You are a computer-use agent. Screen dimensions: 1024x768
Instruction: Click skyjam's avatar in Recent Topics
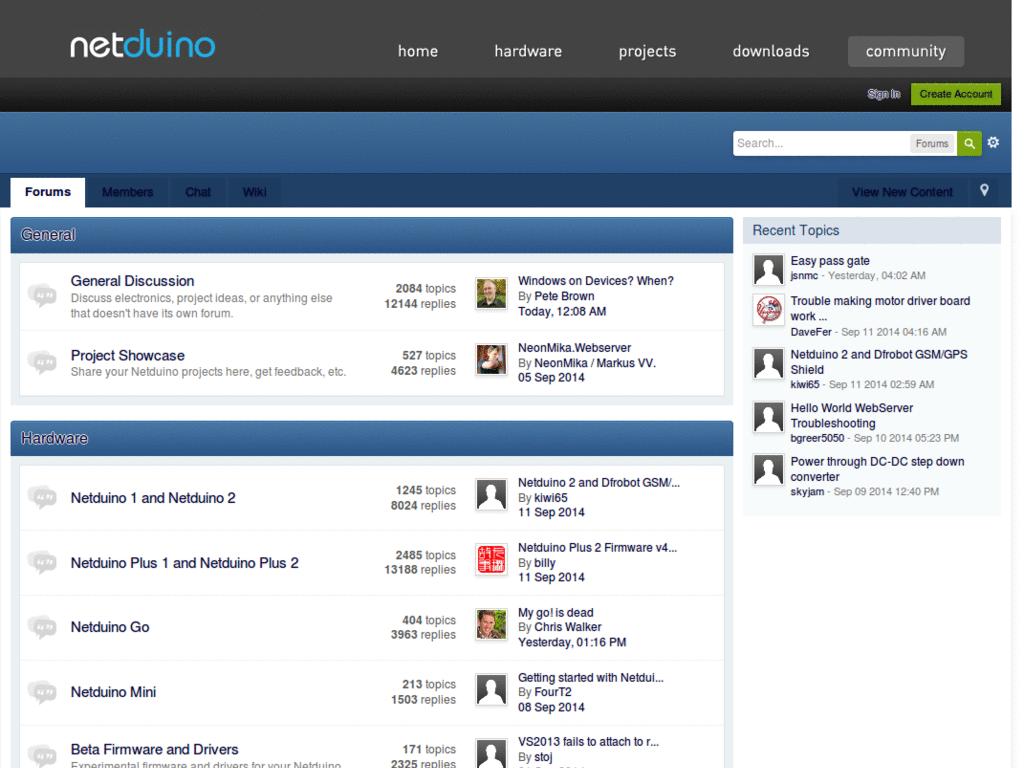pyautogui.click(x=768, y=470)
